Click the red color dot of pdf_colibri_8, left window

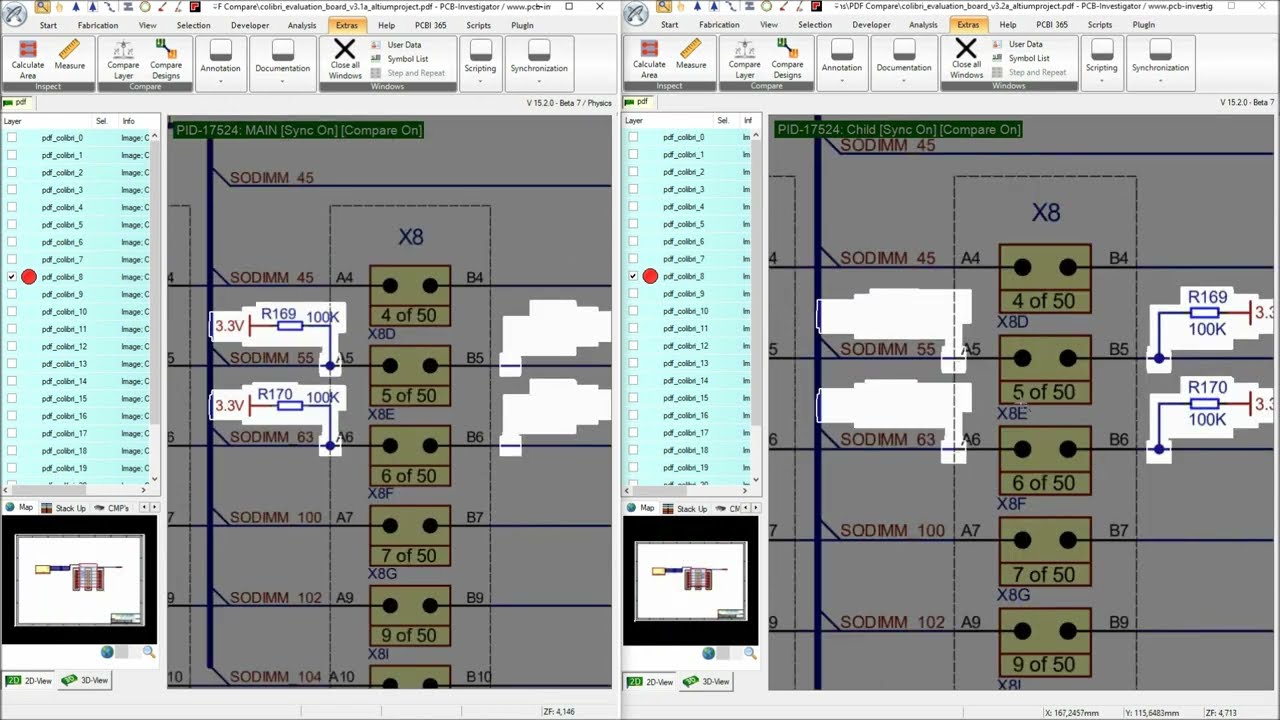29,277
